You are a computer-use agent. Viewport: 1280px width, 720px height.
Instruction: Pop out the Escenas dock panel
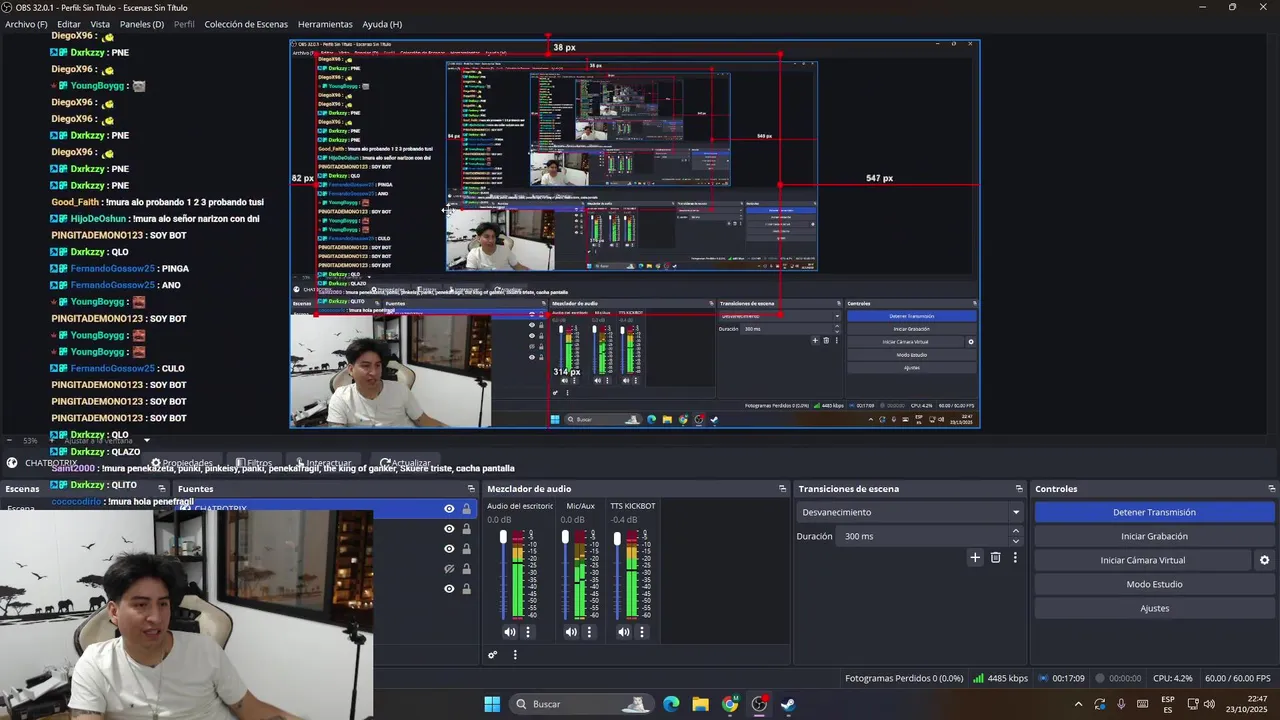click(161, 489)
